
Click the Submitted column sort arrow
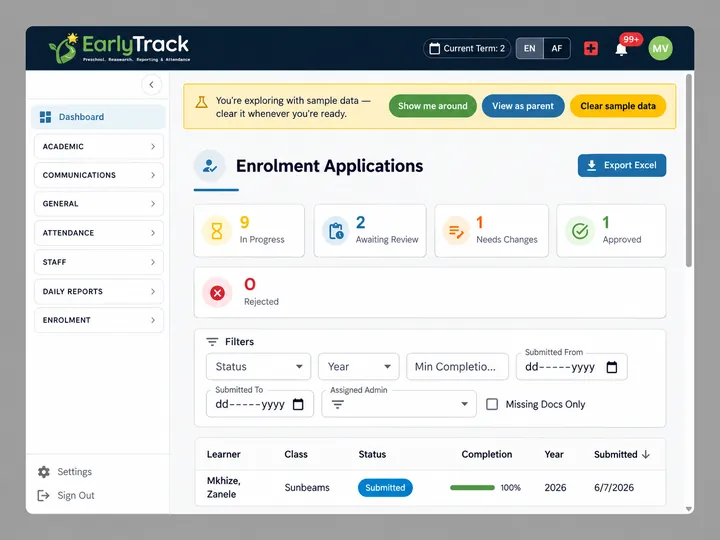[646, 454]
